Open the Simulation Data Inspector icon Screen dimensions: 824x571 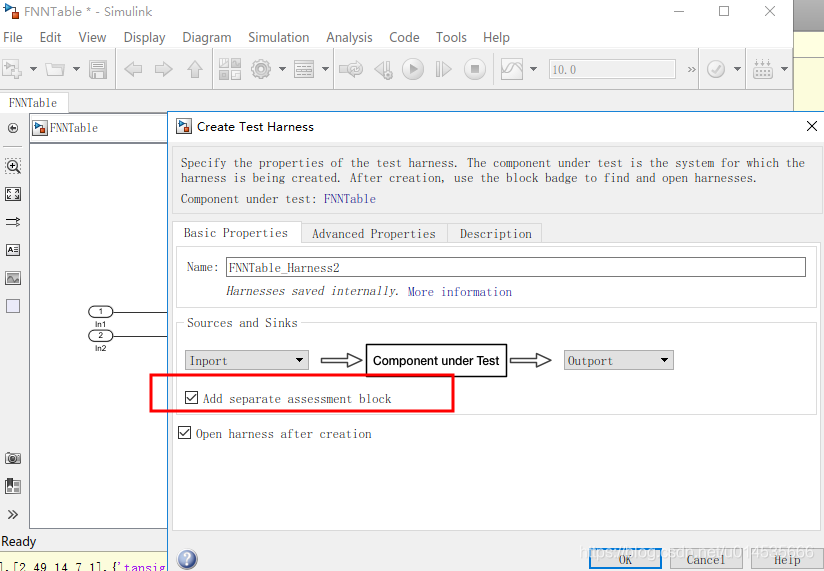click(x=512, y=69)
